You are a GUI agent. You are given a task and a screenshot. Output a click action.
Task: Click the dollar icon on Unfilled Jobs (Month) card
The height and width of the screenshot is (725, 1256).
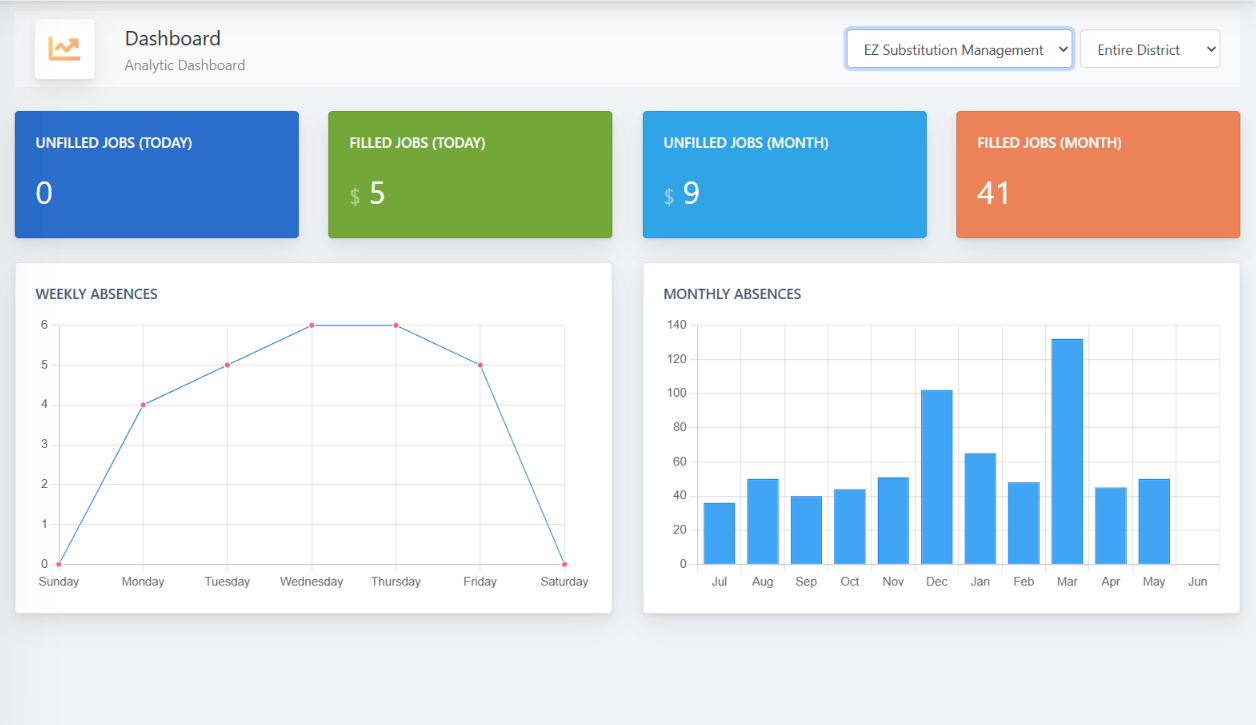coord(668,196)
